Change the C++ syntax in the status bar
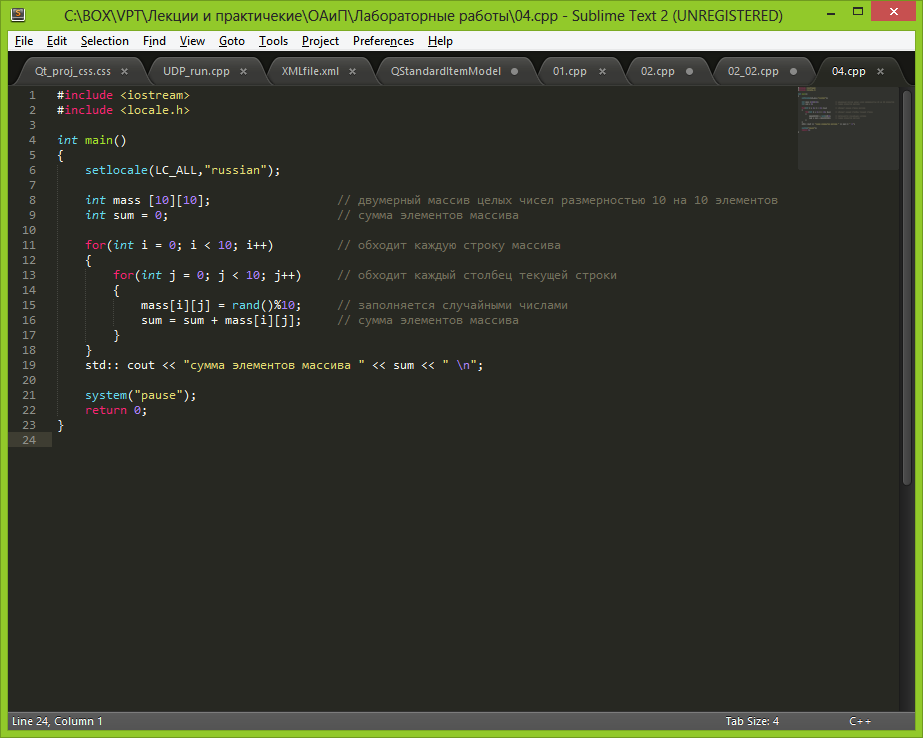The height and width of the screenshot is (738, 923). [x=859, y=721]
